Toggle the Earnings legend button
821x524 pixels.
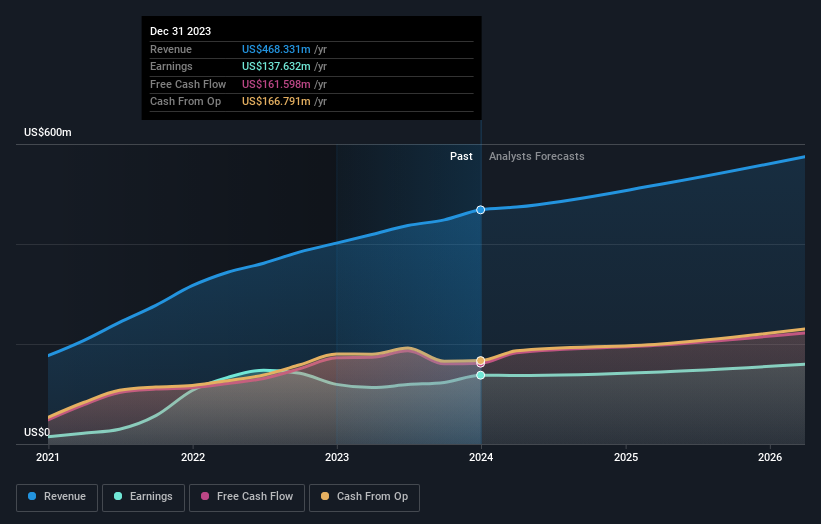point(143,497)
